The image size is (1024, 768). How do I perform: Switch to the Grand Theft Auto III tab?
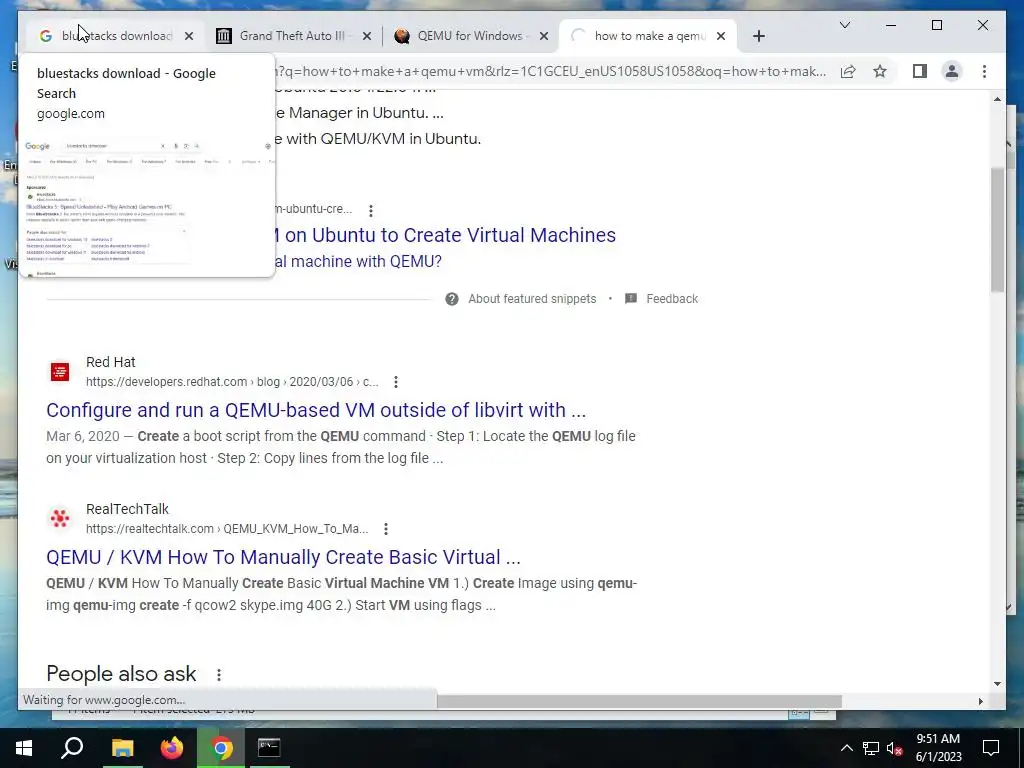[x=292, y=36]
